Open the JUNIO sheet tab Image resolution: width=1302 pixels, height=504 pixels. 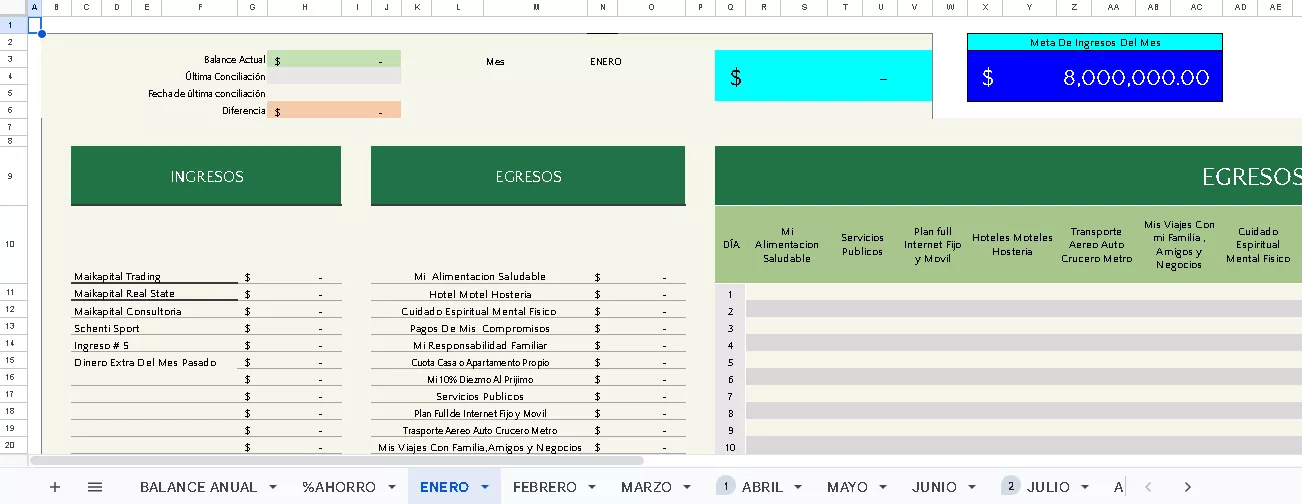pyautogui.click(x=934, y=487)
